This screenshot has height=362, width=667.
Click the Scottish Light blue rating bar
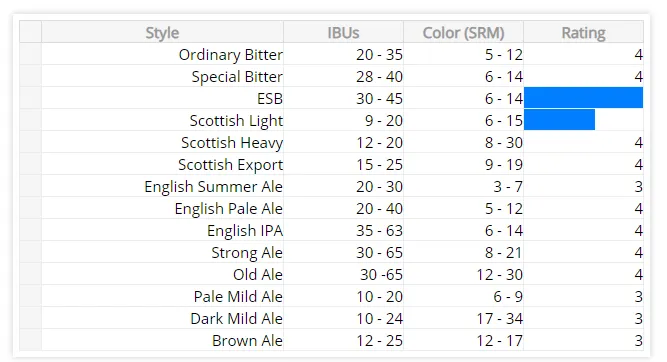pos(559,120)
